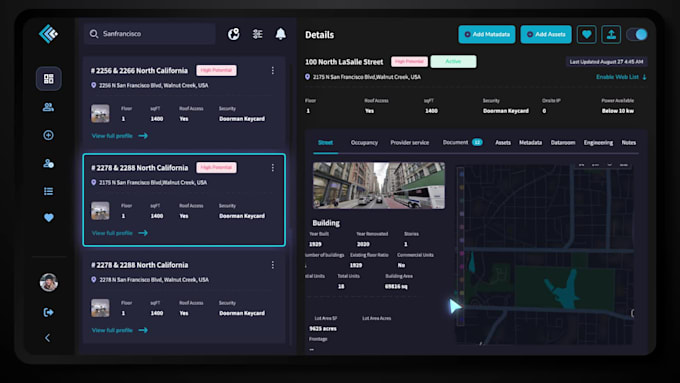Click the thumbnail on the highlighted selected card
The image size is (680, 383).
pos(100,211)
